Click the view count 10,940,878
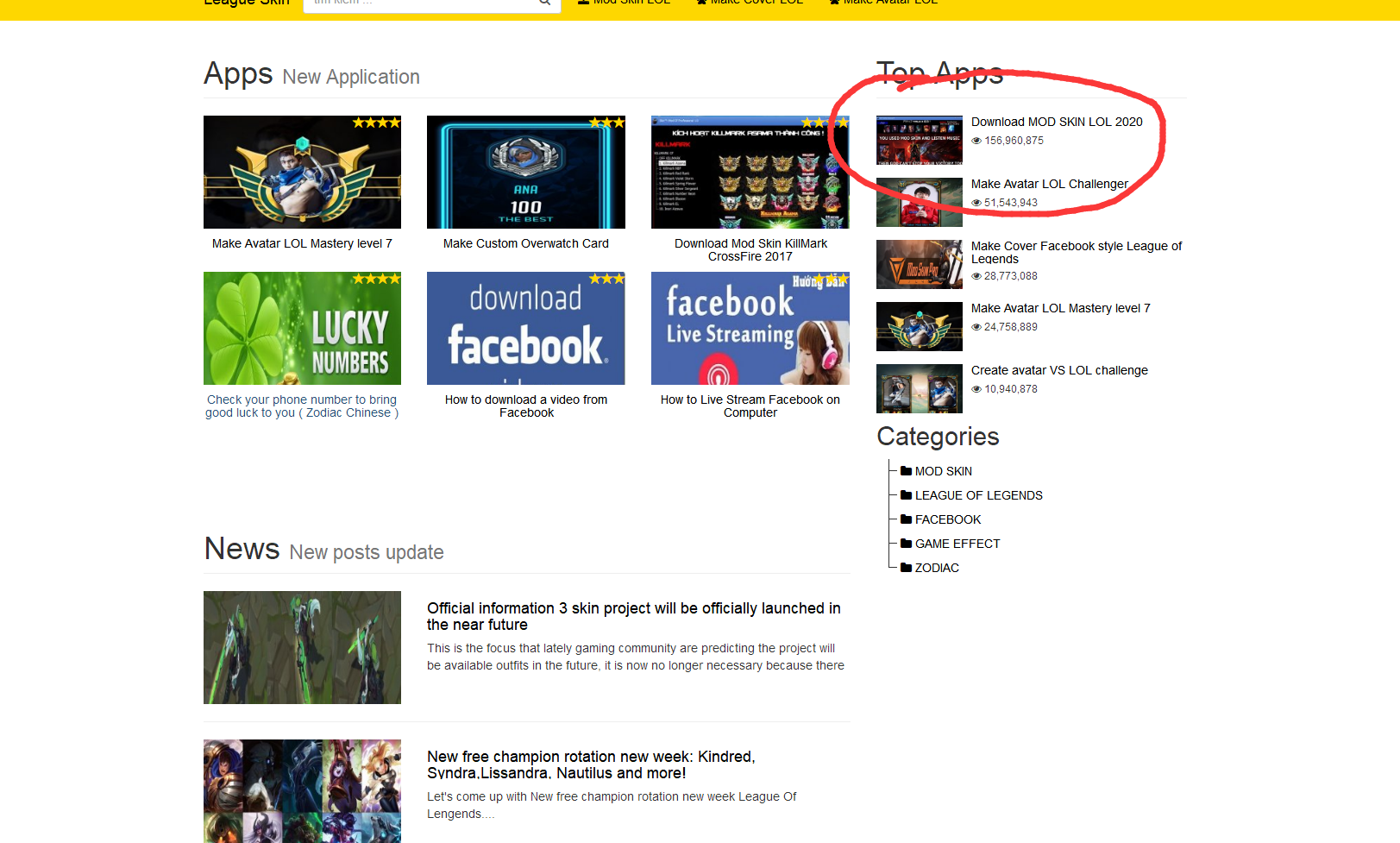 1011,389
